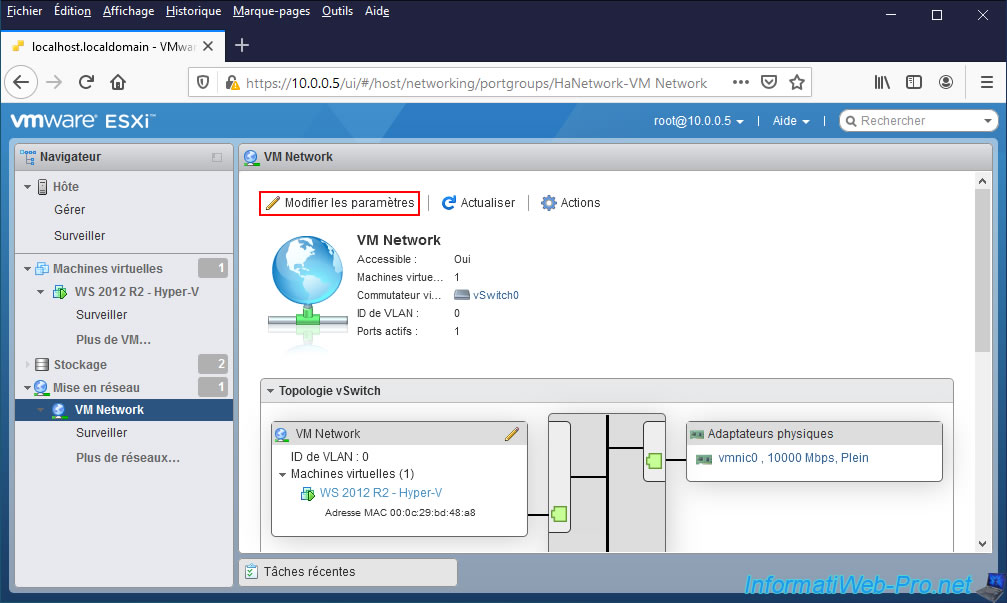Open the Actions gear menu

(x=570, y=203)
